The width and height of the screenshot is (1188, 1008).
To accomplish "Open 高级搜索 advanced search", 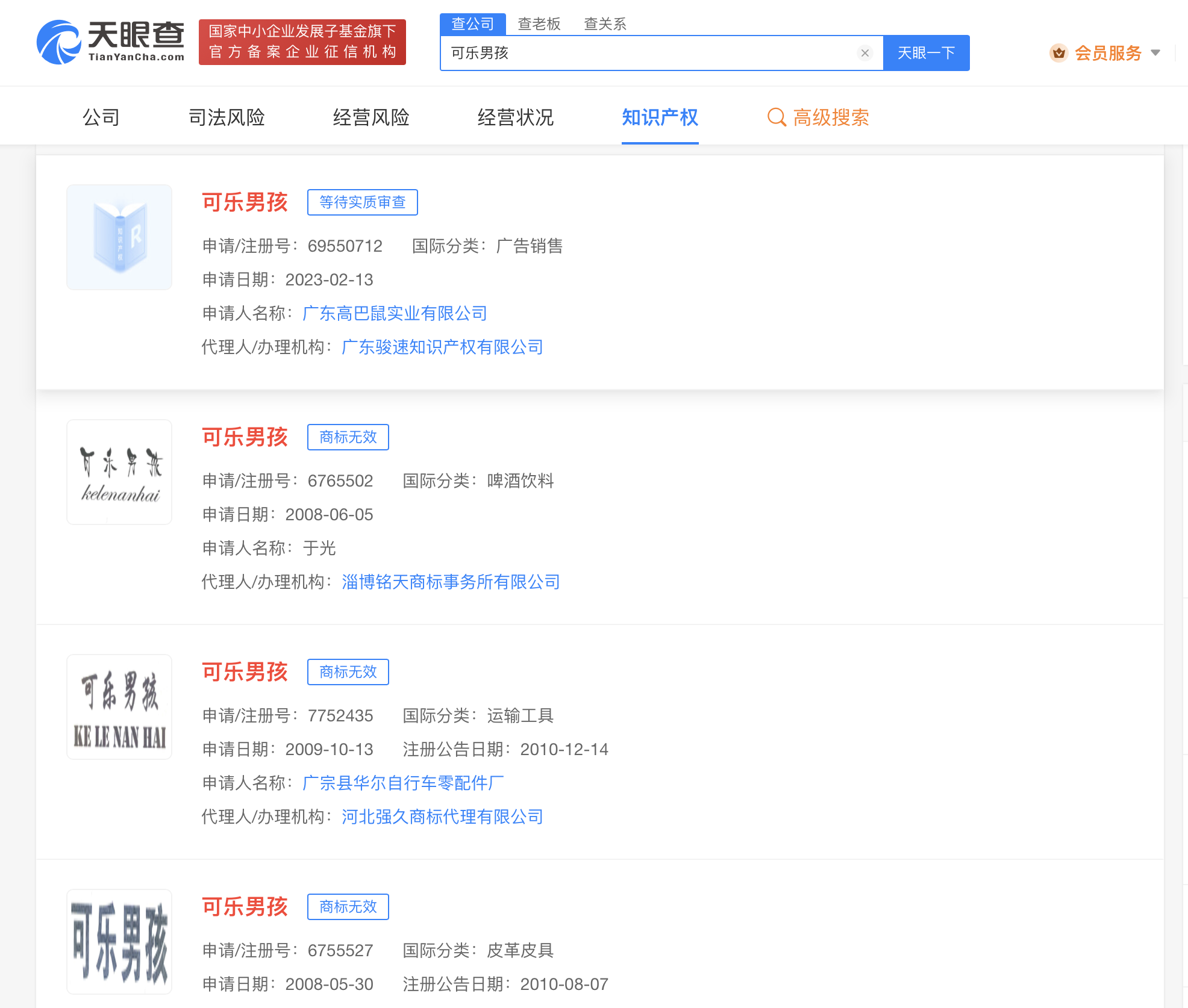I will [x=831, y=117].
